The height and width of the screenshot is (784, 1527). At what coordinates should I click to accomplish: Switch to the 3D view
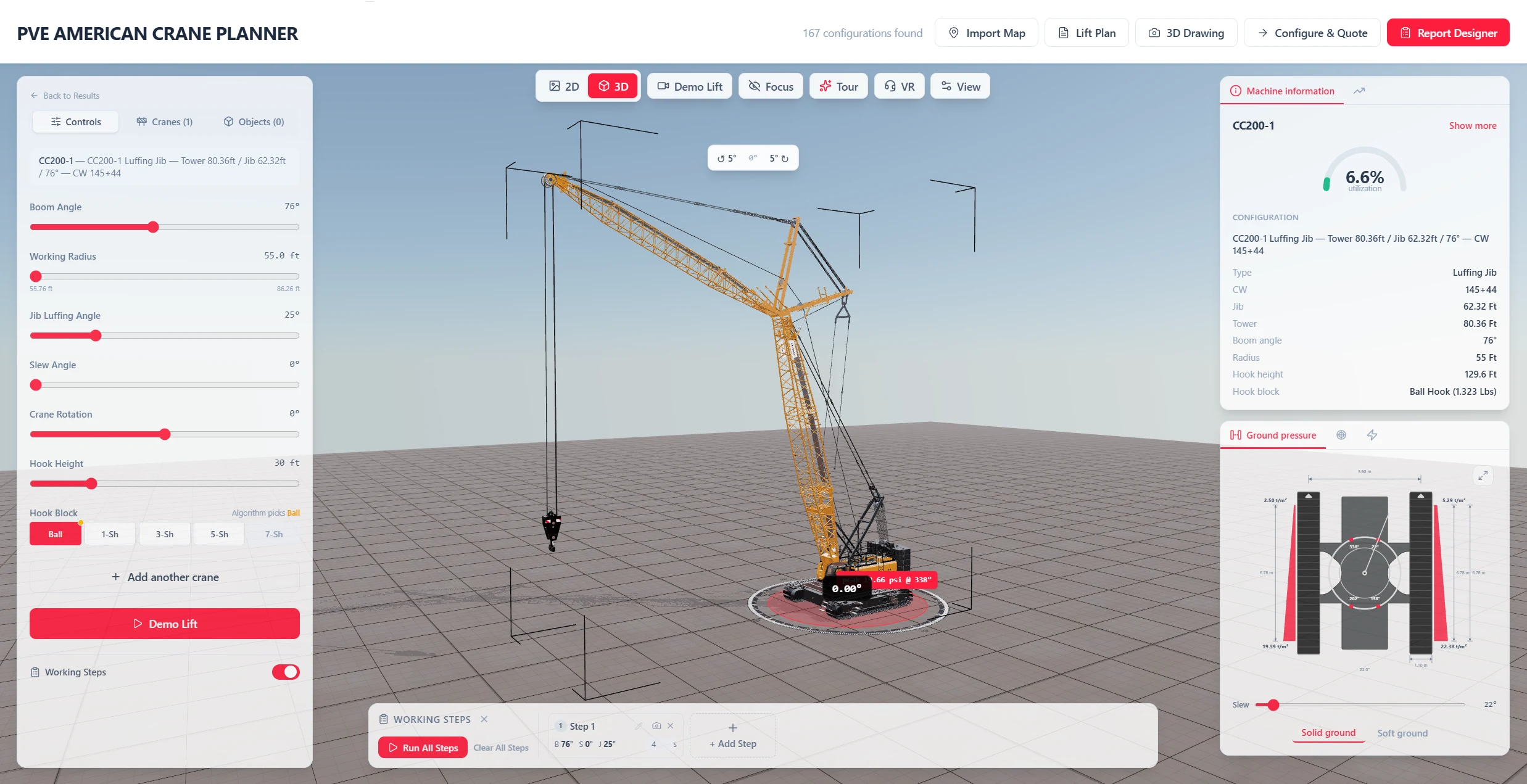click(613, 86)
